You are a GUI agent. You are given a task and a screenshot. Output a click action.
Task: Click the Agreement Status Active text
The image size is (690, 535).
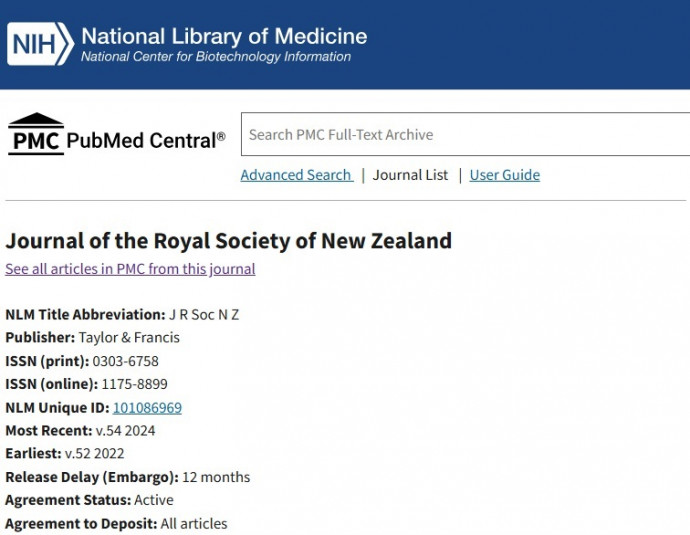pyautogui.click(x=153, y=500)
